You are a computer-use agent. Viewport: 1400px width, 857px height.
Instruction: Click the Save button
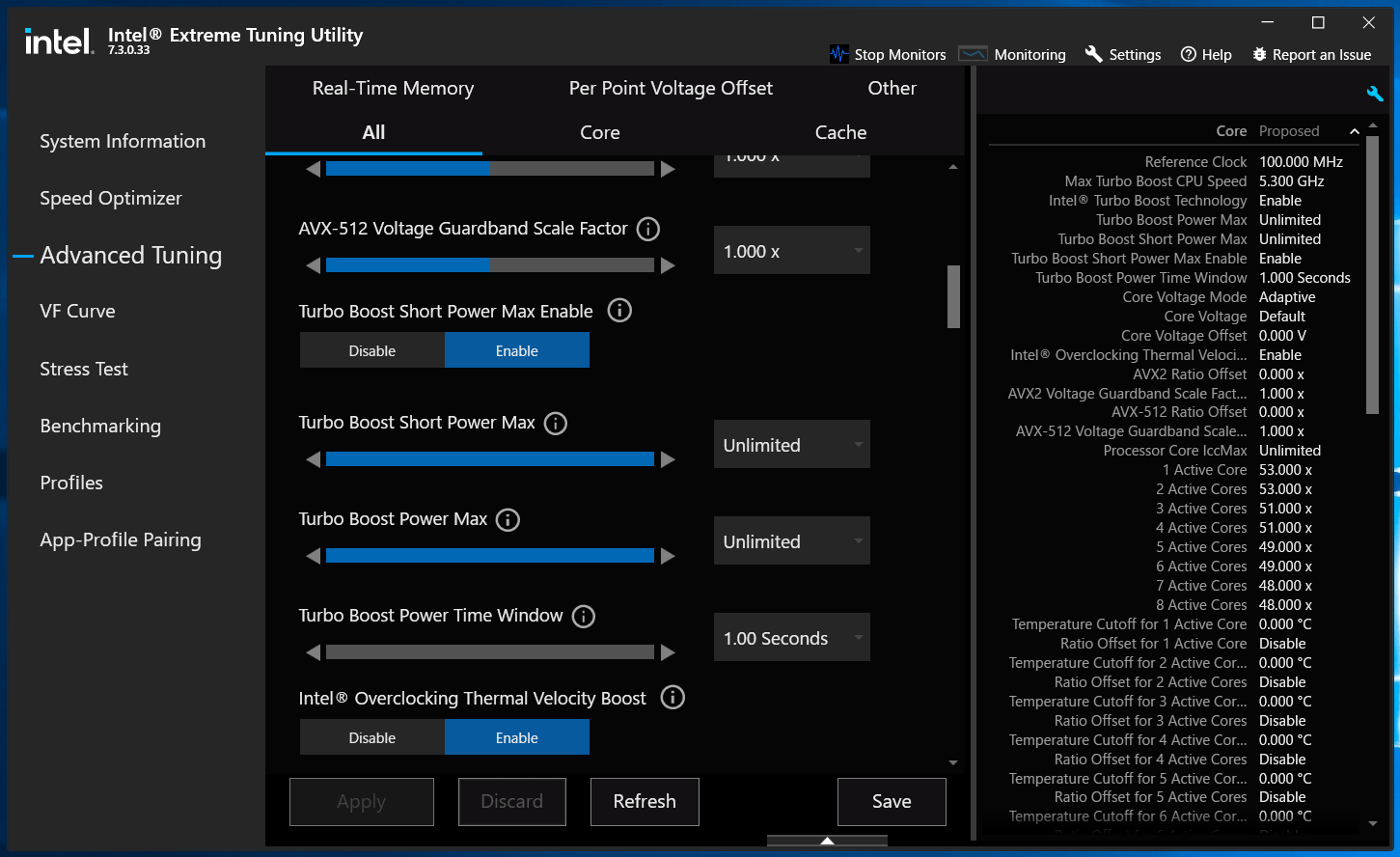coord(892,802)
